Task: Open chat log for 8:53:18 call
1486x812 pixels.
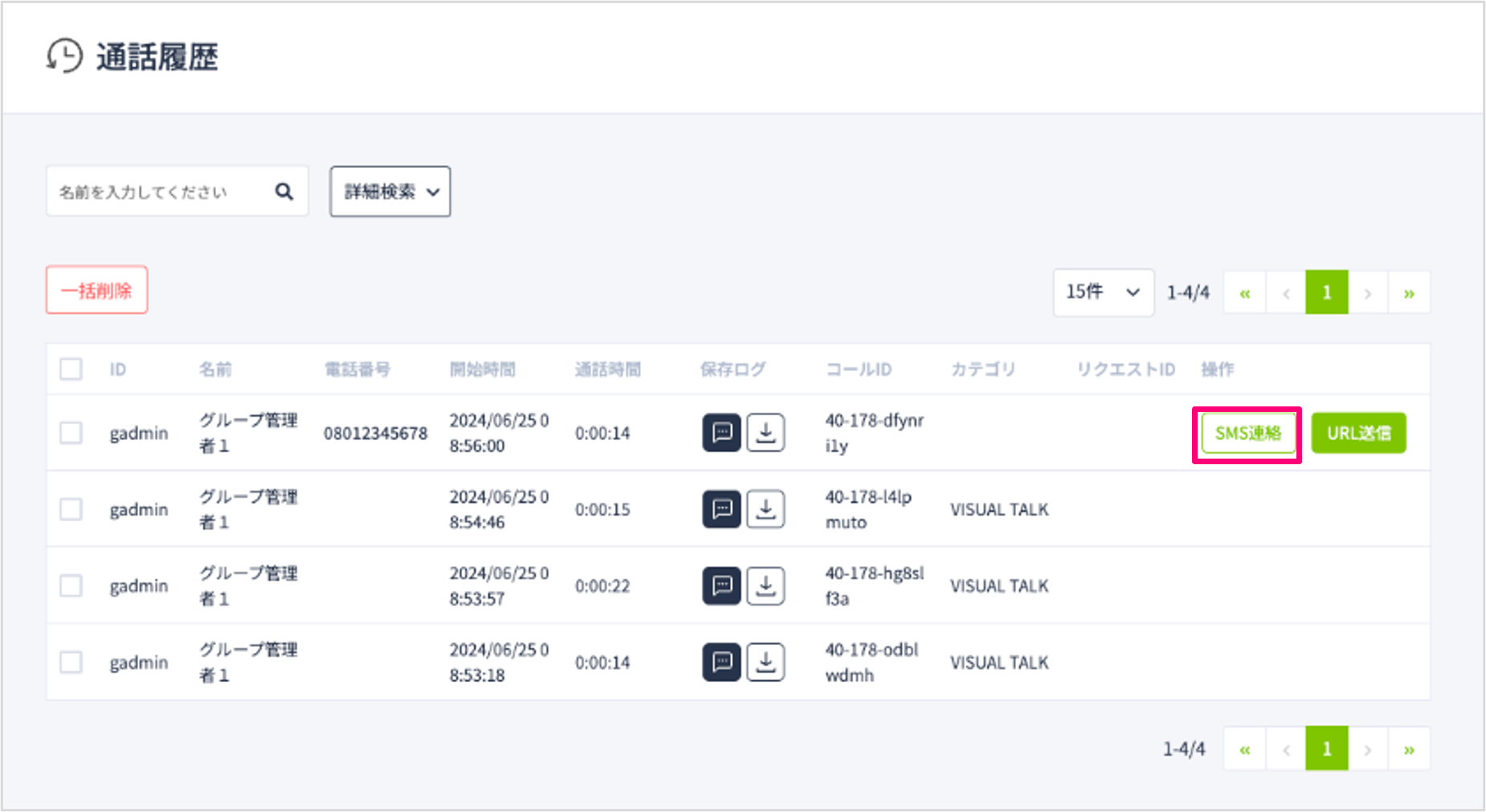Action: (721, 662)
